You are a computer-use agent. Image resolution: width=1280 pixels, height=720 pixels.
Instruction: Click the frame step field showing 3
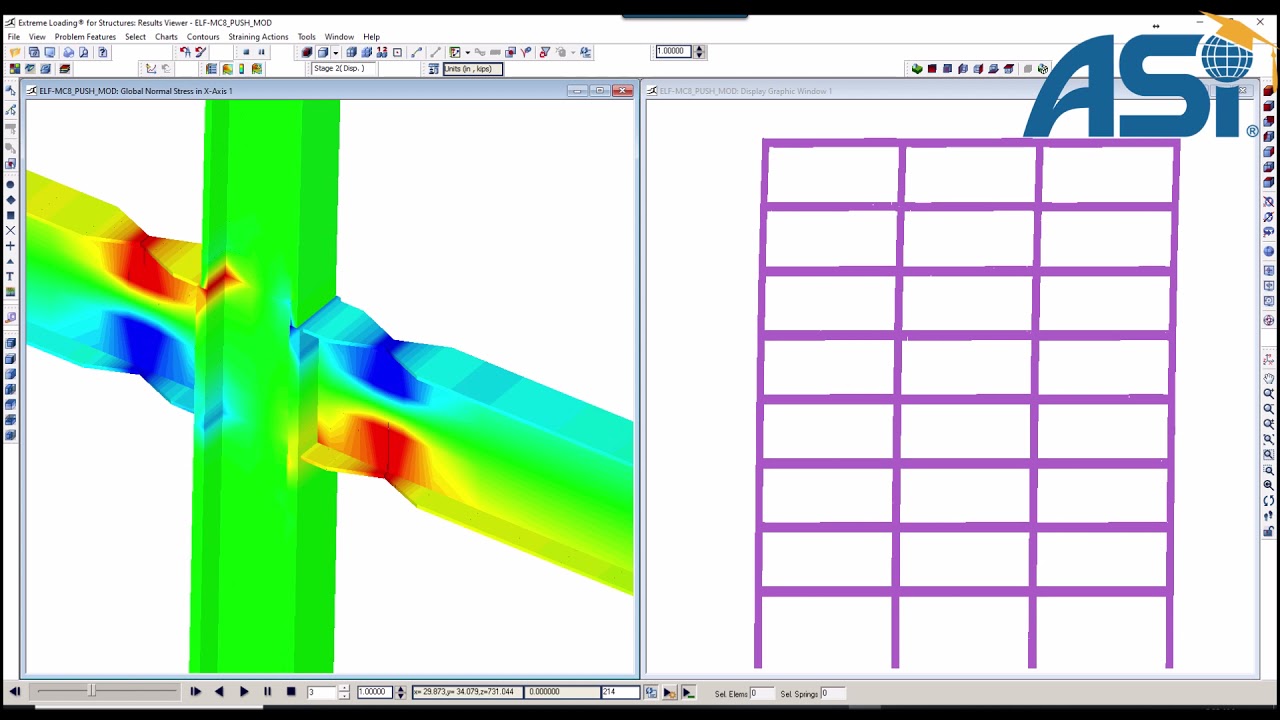pos(321,692)
